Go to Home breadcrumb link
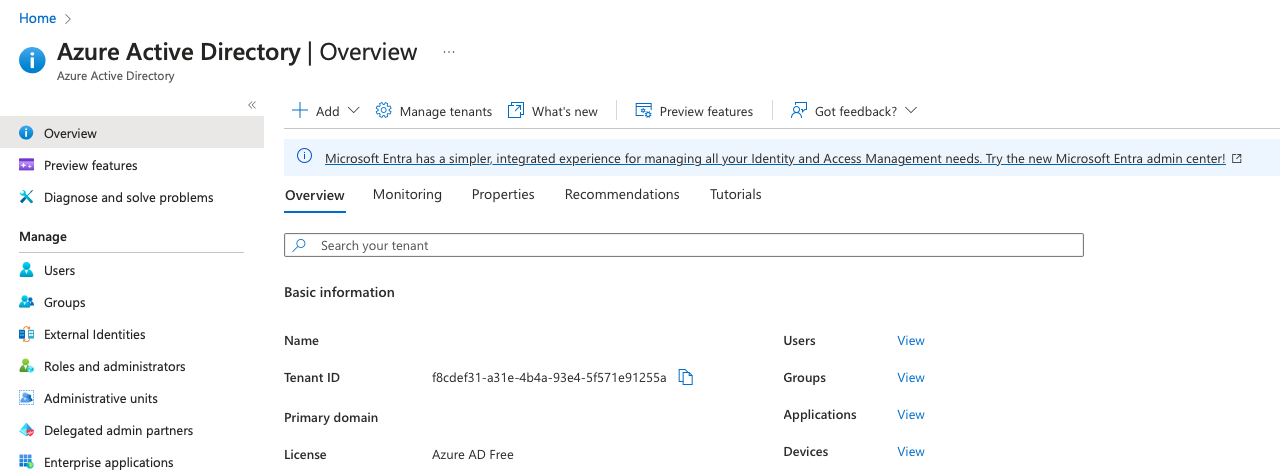Viewport: 1280px width, 473px height. 38,18
